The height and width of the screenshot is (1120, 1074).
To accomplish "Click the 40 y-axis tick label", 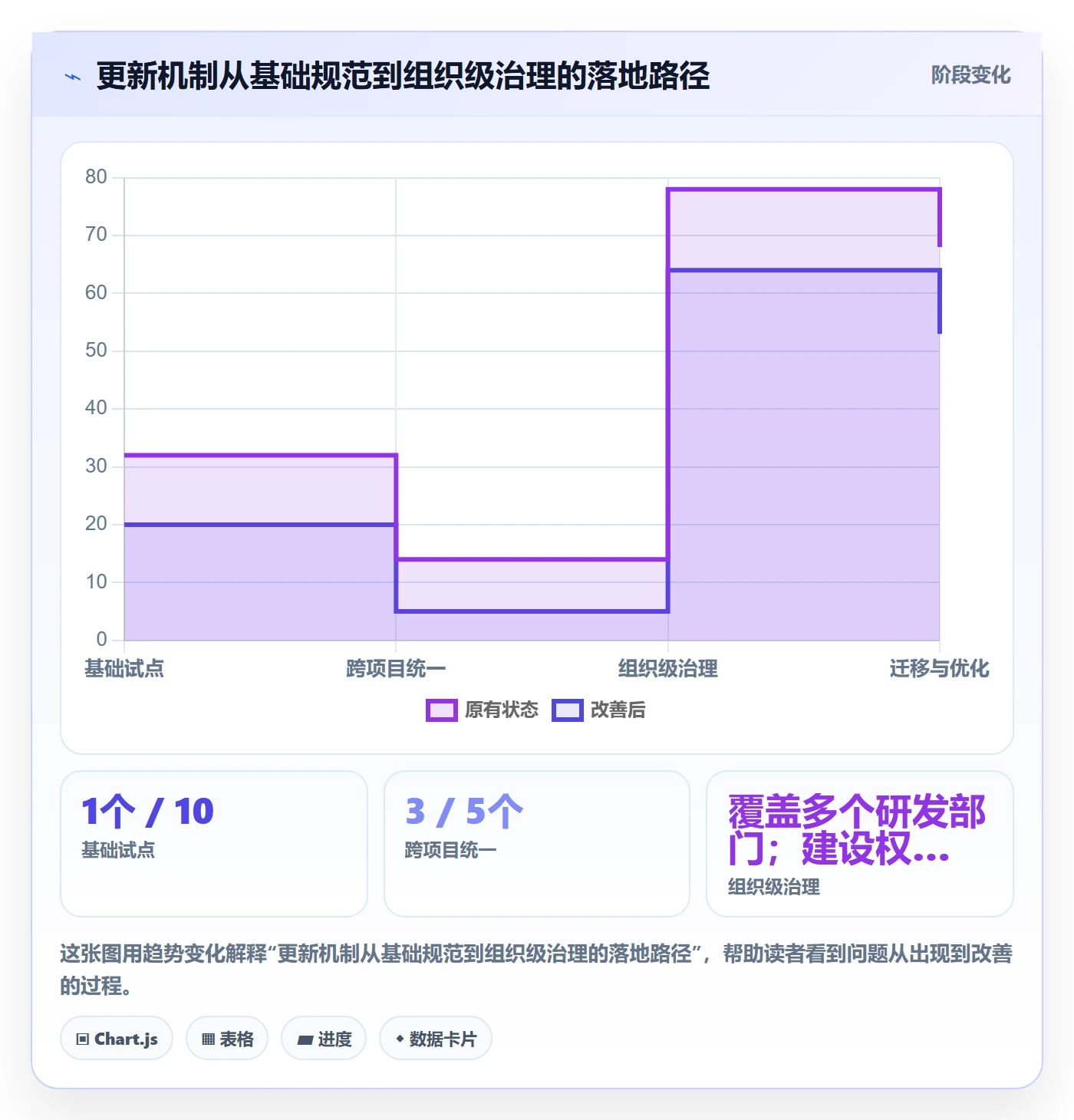I will click(x=96, y=408).
